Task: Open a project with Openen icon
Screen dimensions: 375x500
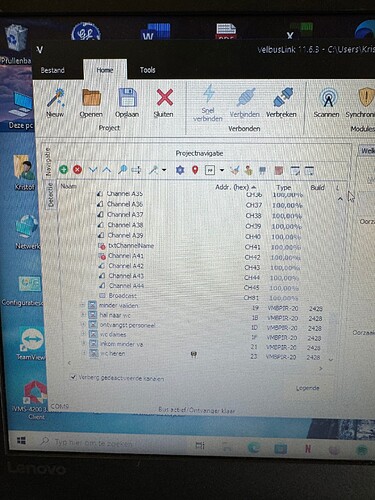Action: pyautogui.click(x=91, y=98)
